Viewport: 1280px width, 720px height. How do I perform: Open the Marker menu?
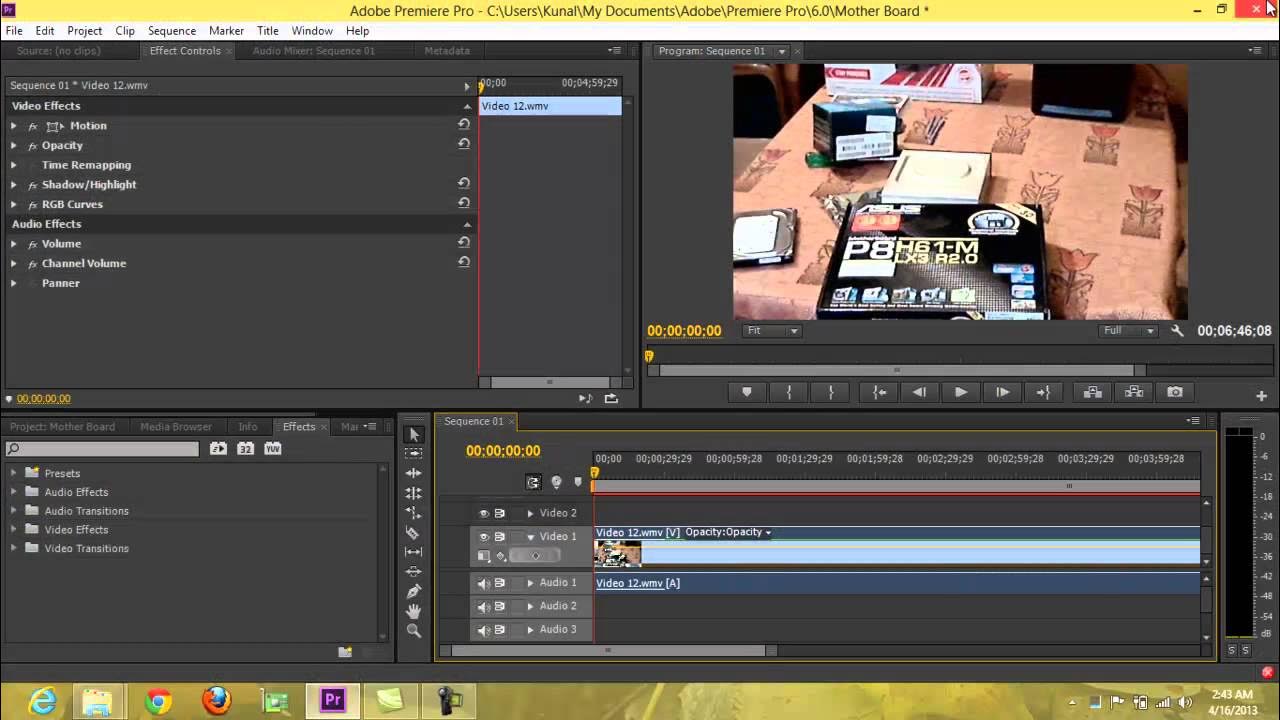coord(226,31)
